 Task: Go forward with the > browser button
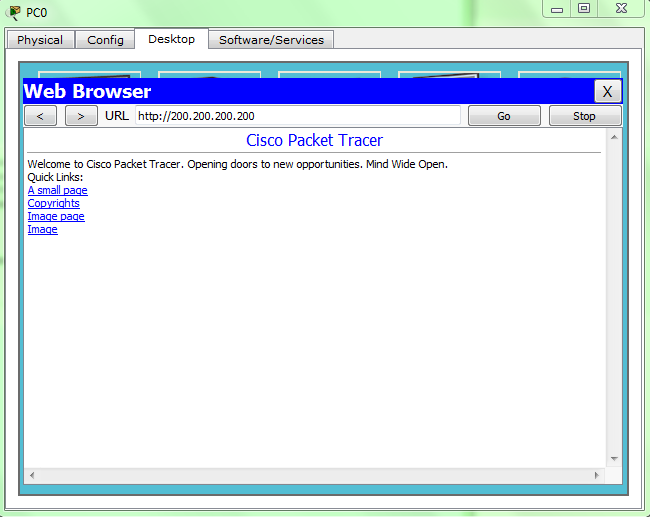coord(81,116)
